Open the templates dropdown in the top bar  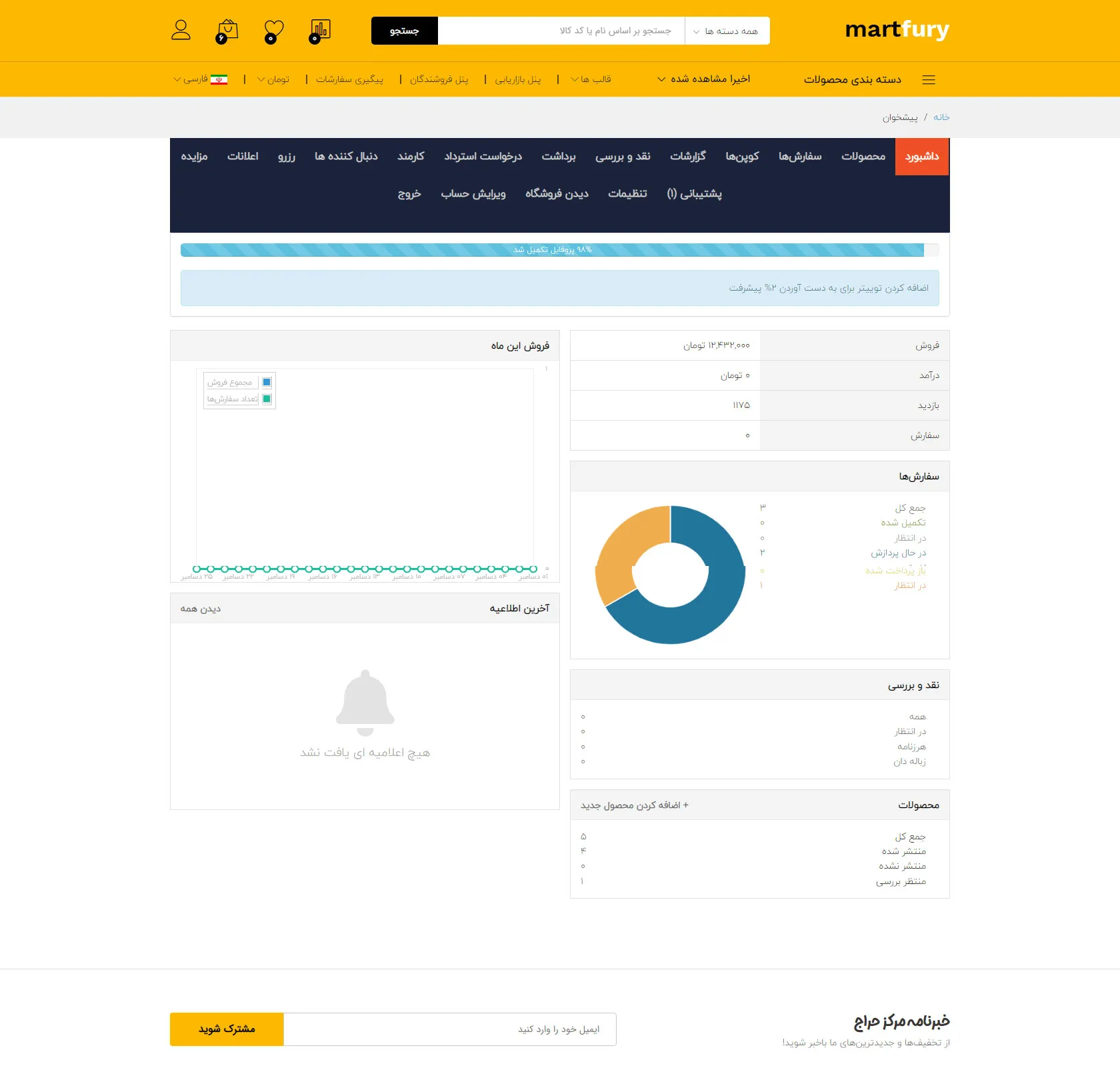point(591,79)
